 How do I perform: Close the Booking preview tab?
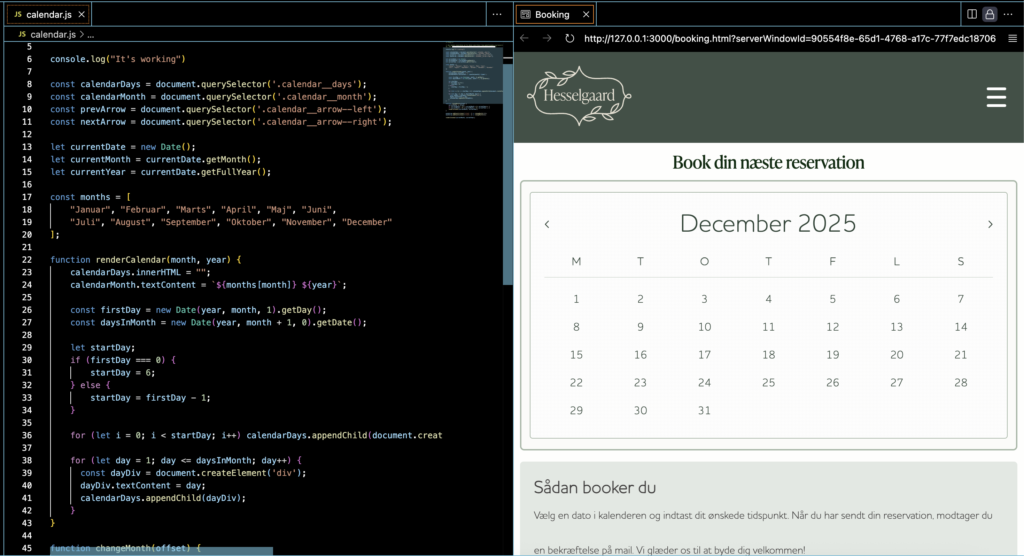pos(586,14)
